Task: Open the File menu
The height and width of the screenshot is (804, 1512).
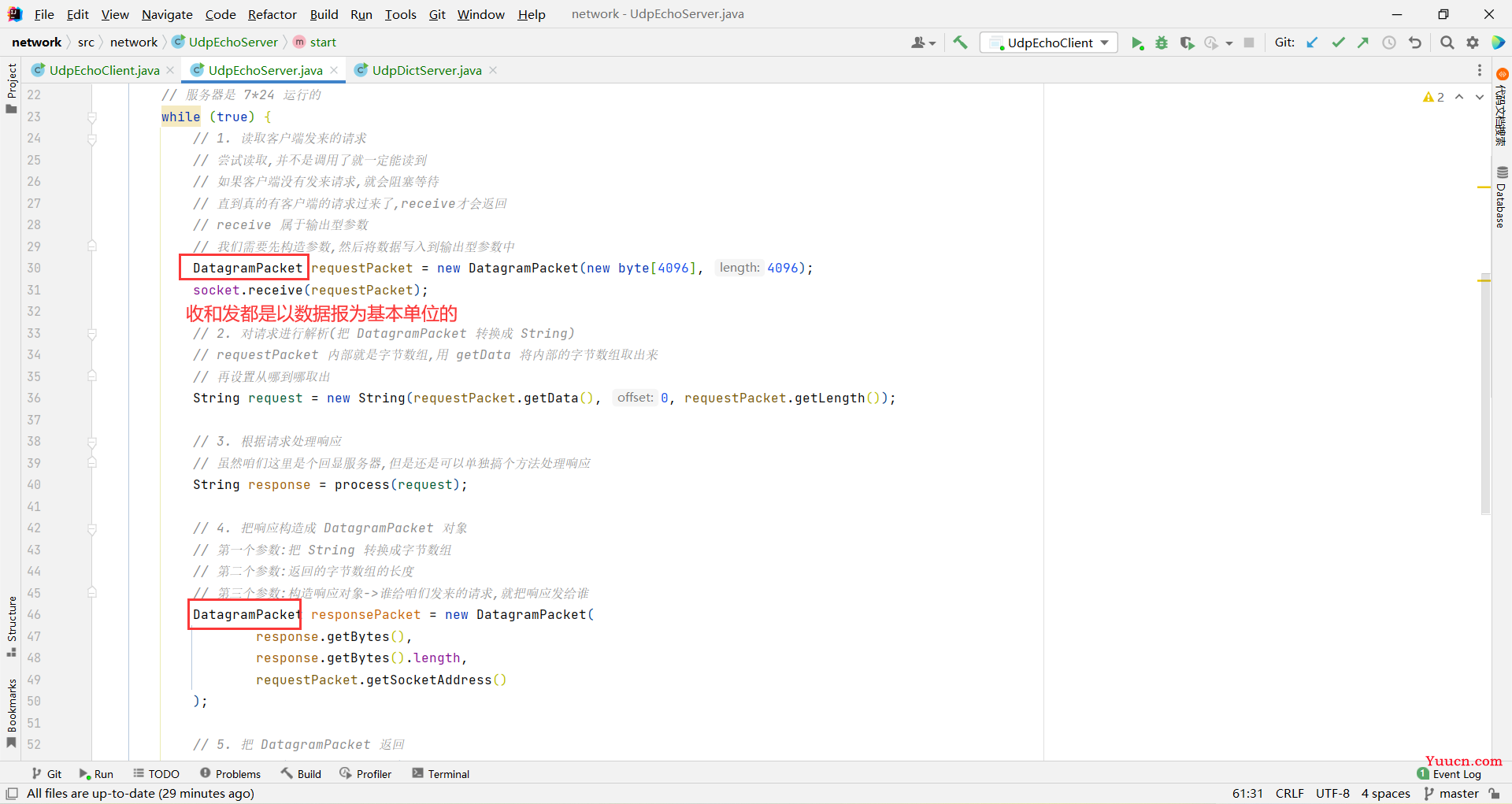Action: (x=44, y=14)
